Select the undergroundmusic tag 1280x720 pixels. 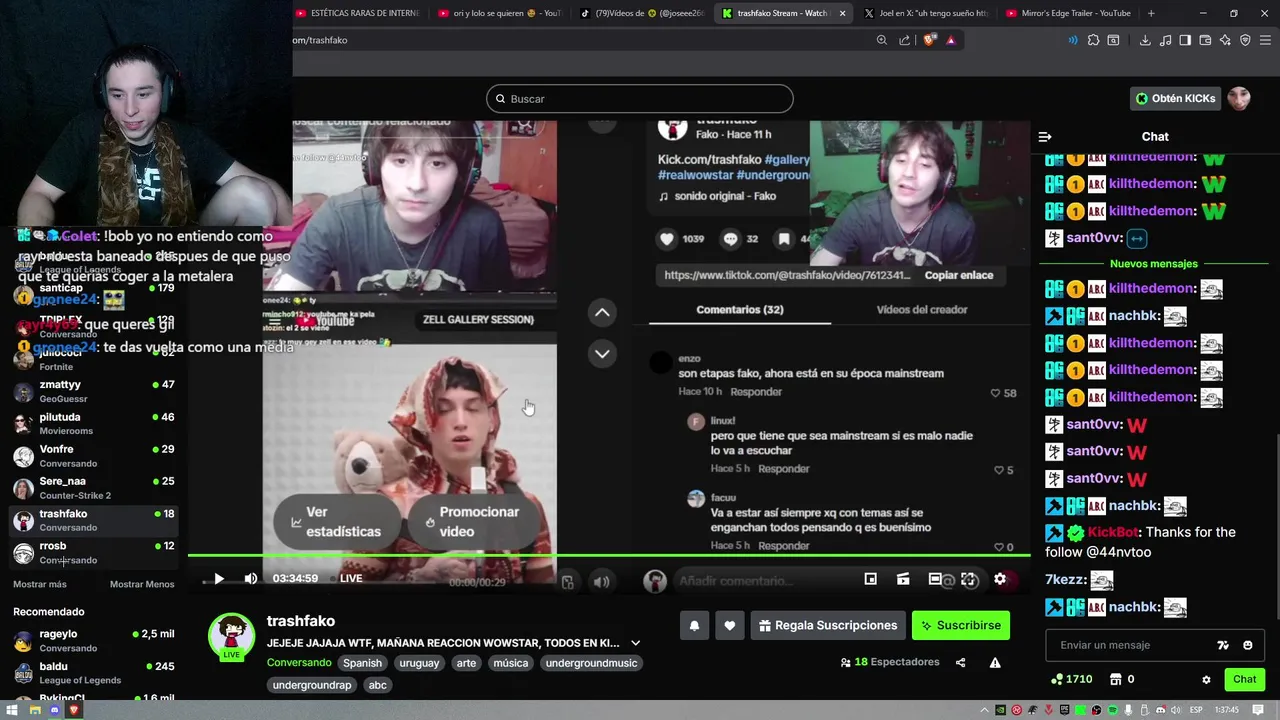pyautogui.click(x=591, y=663)
